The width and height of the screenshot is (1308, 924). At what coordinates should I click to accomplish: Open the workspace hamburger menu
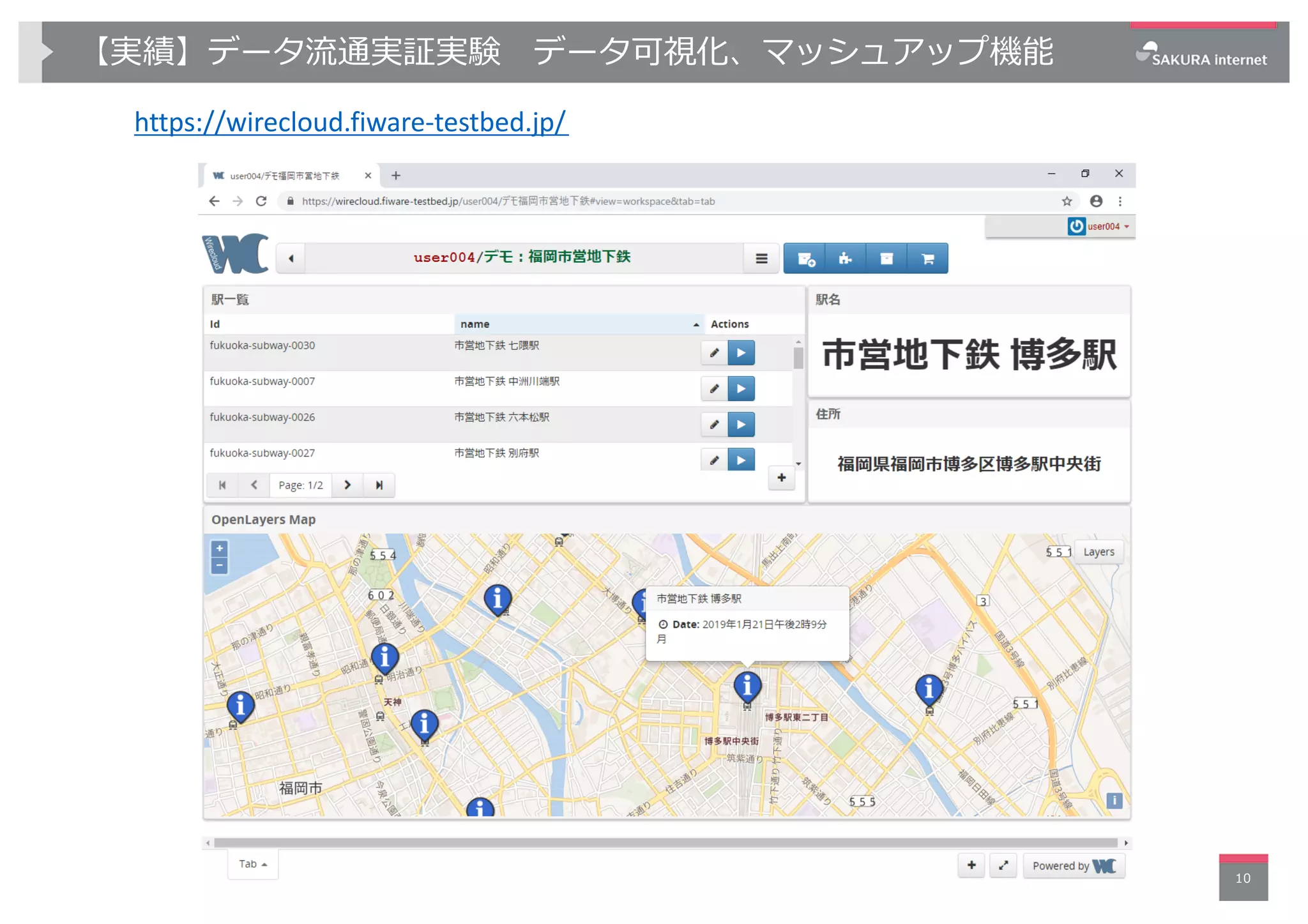[761, 259]
